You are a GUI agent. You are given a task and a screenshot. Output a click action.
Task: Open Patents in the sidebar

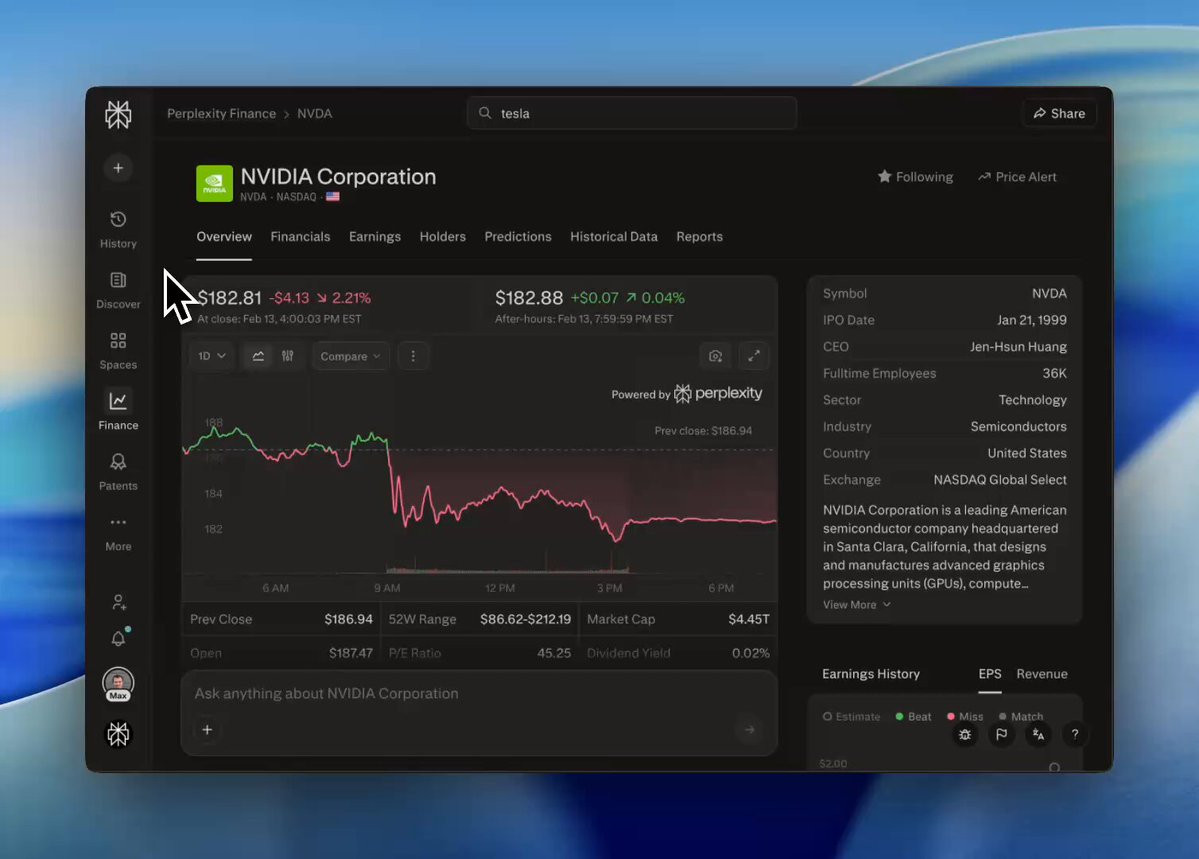(x=119, y=472)
